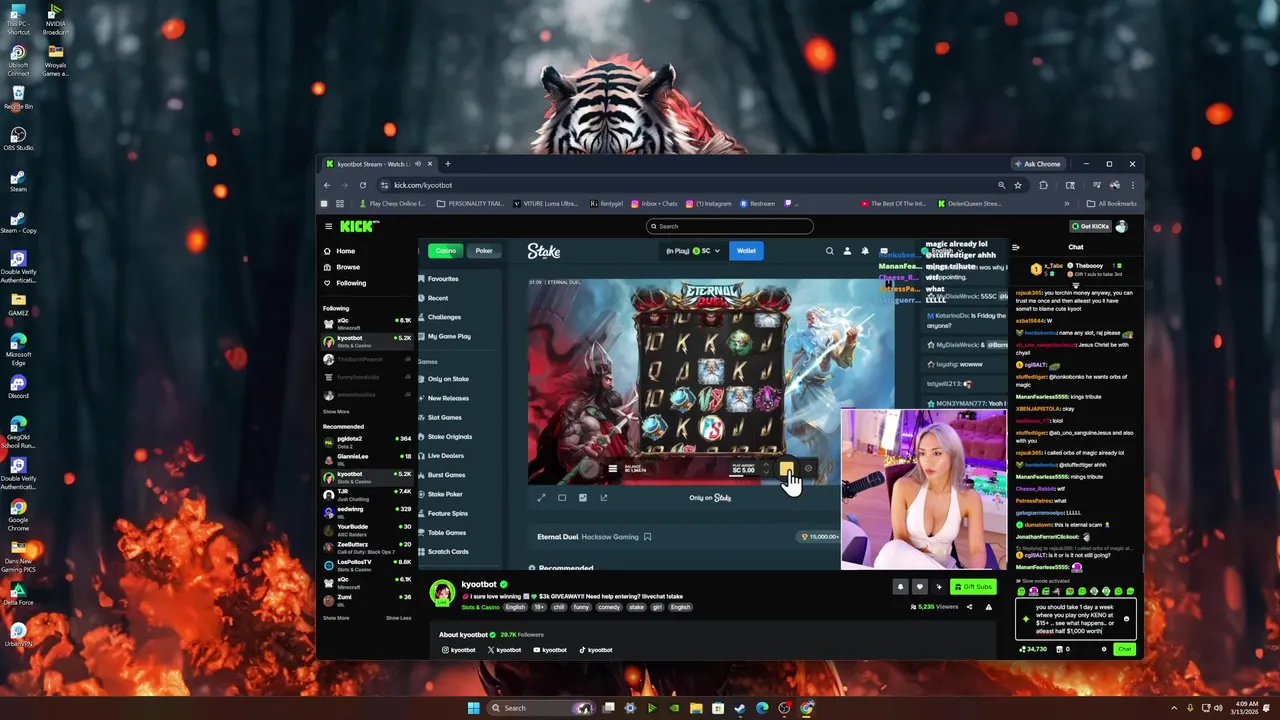The image size is (1280, 720).
Task: Open Favourites in the Stake sidebar
Action: coord(439,279)
